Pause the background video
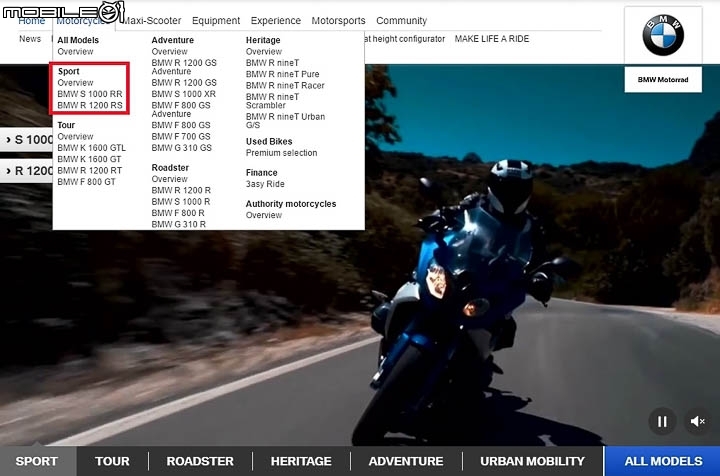Viewport: 720px width, 476px height. pos(662,421)
